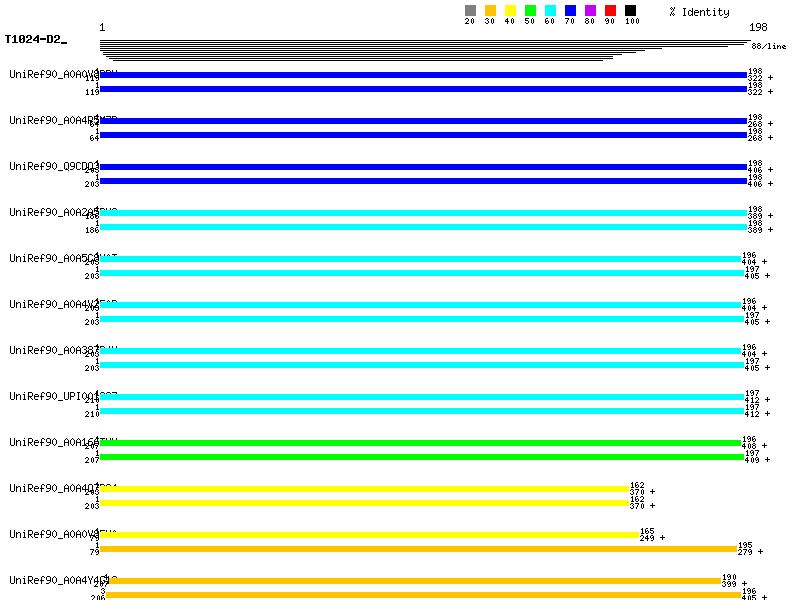Click the upper green alignment bar
Viewport: 800px width, 600px height.
point(420,443)
